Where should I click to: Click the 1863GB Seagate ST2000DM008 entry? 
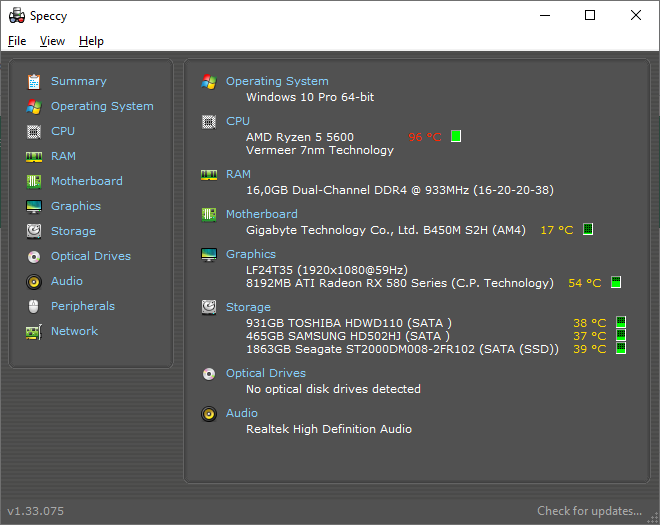(402, 349)
